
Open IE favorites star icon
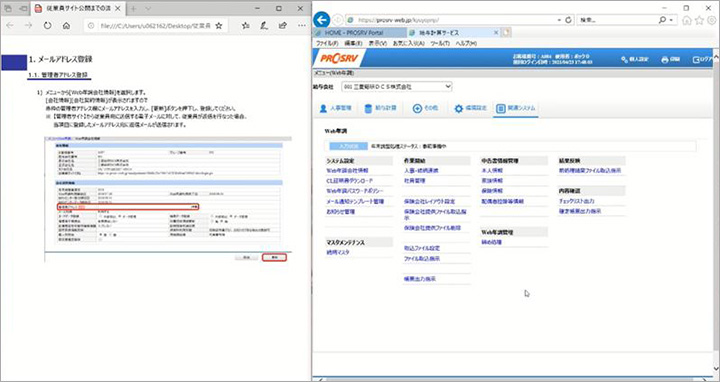pyautogui.click(x=699, y=20)
